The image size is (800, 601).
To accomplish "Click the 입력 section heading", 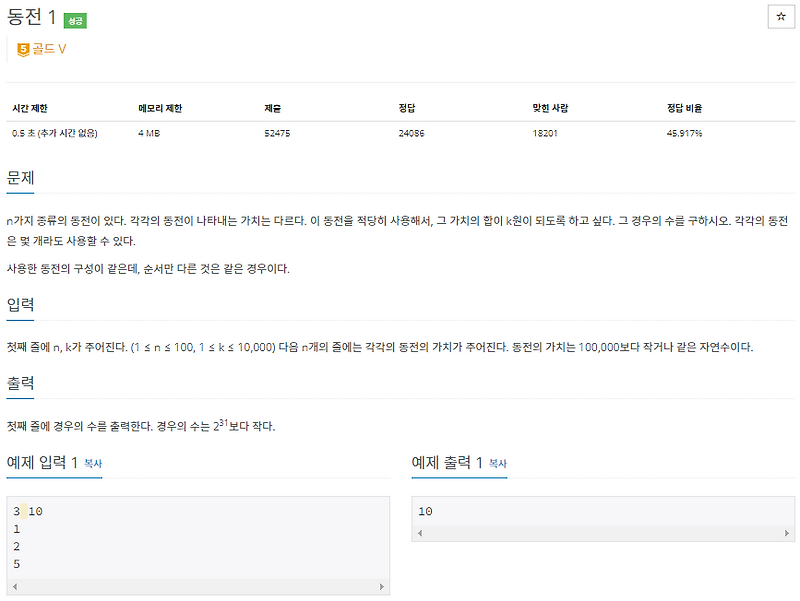I will pos(19,303).
